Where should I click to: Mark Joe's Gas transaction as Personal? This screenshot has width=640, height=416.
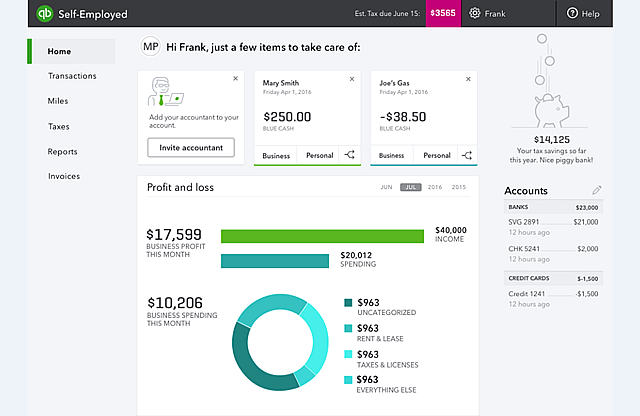(436, 155)
